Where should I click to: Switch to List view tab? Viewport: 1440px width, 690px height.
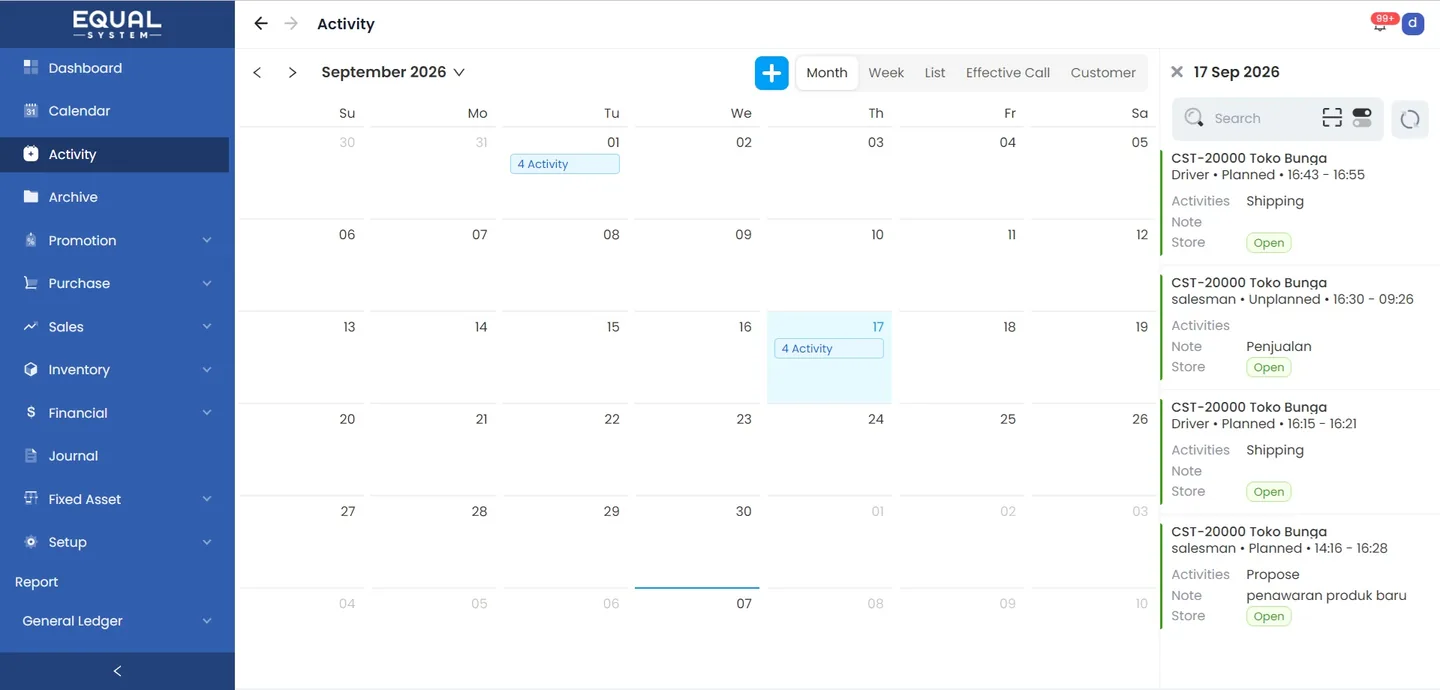pos(935,73)
